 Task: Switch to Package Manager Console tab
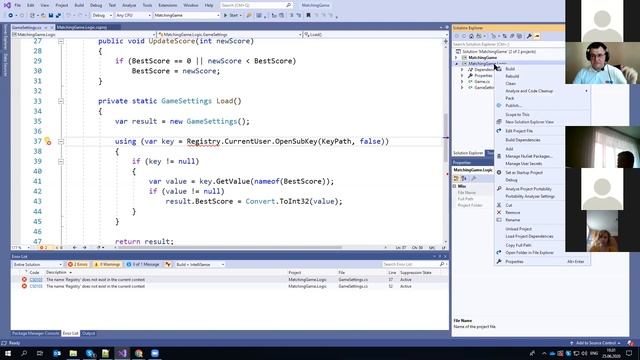36,333
